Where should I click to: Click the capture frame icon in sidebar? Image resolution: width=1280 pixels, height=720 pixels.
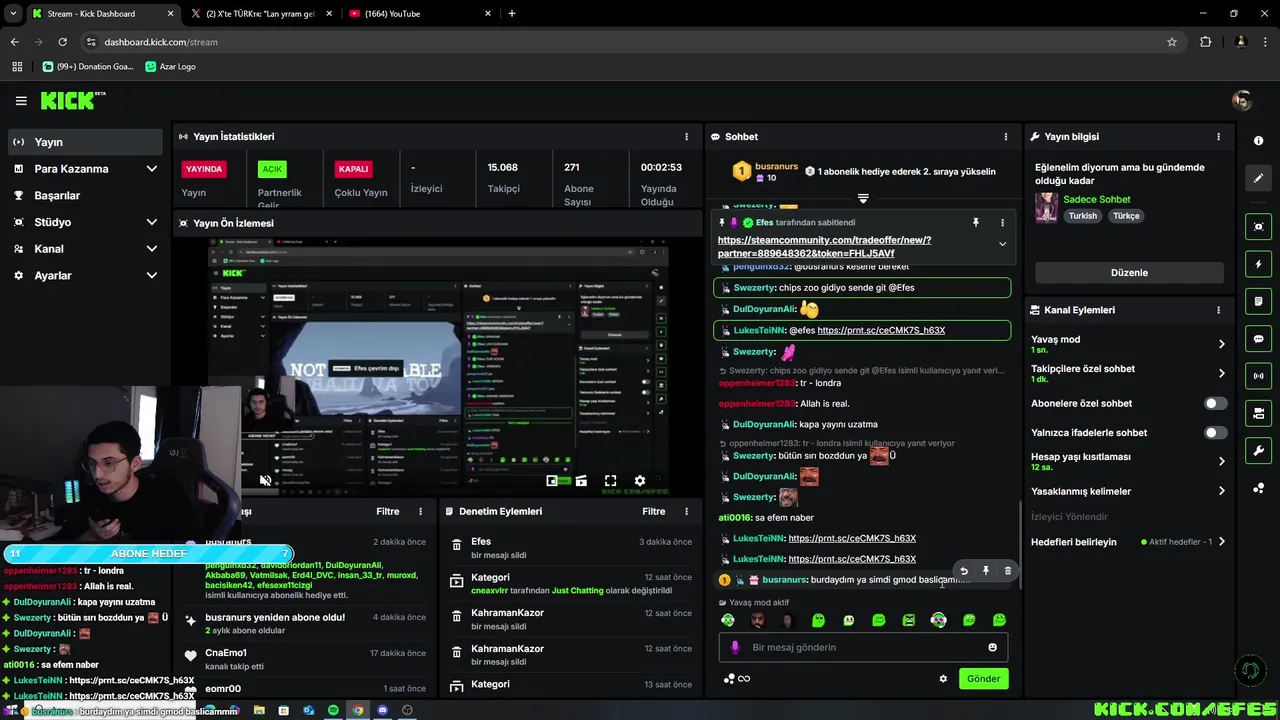point(1259,227)
